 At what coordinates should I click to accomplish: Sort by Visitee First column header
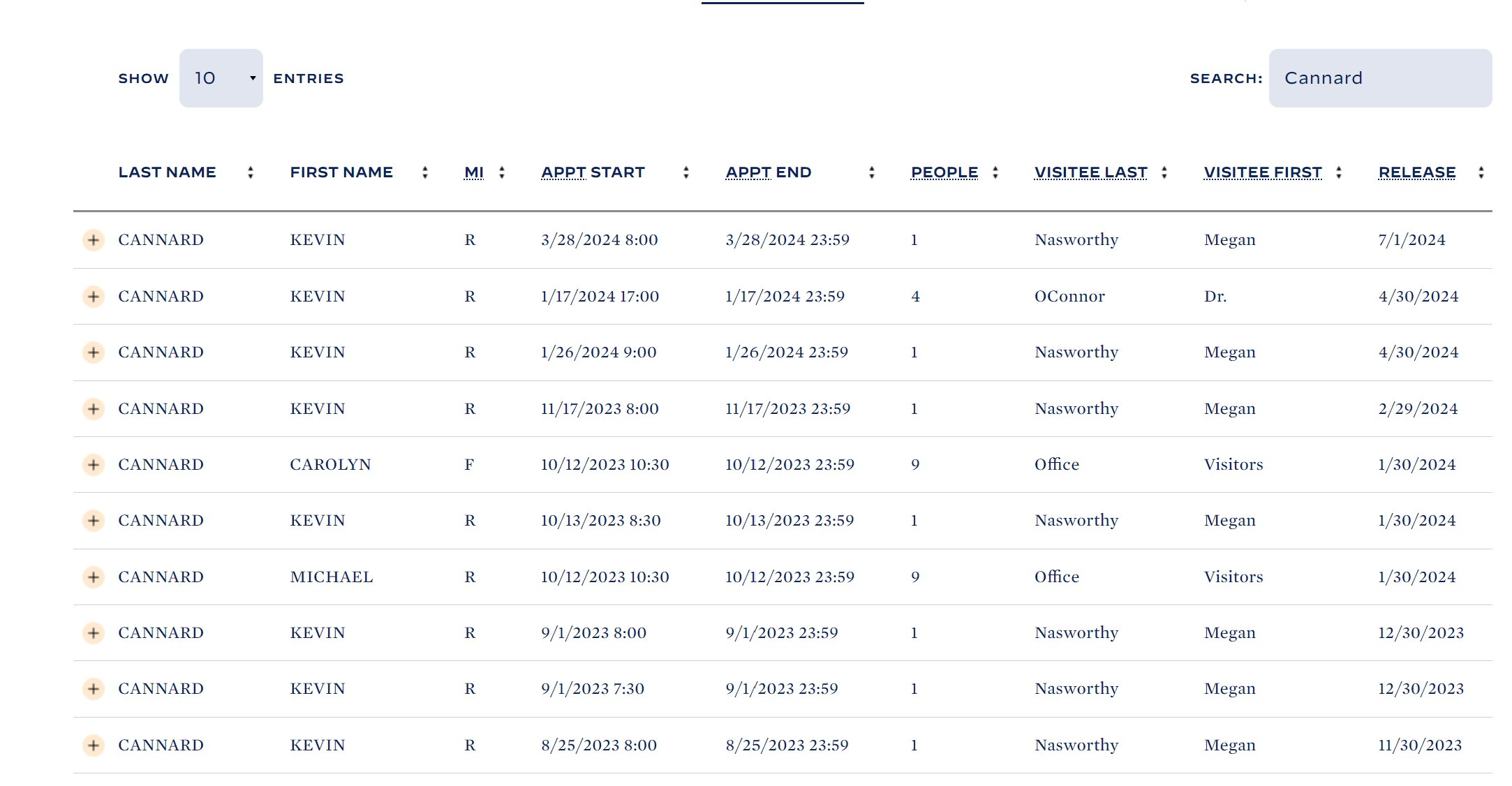(x=1263, y=172)
